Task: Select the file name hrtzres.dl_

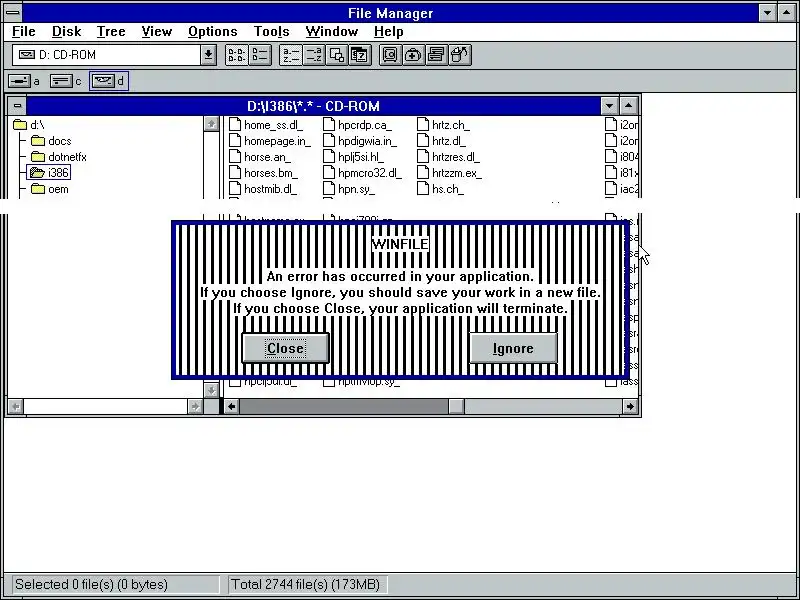Action: point(456,157)
